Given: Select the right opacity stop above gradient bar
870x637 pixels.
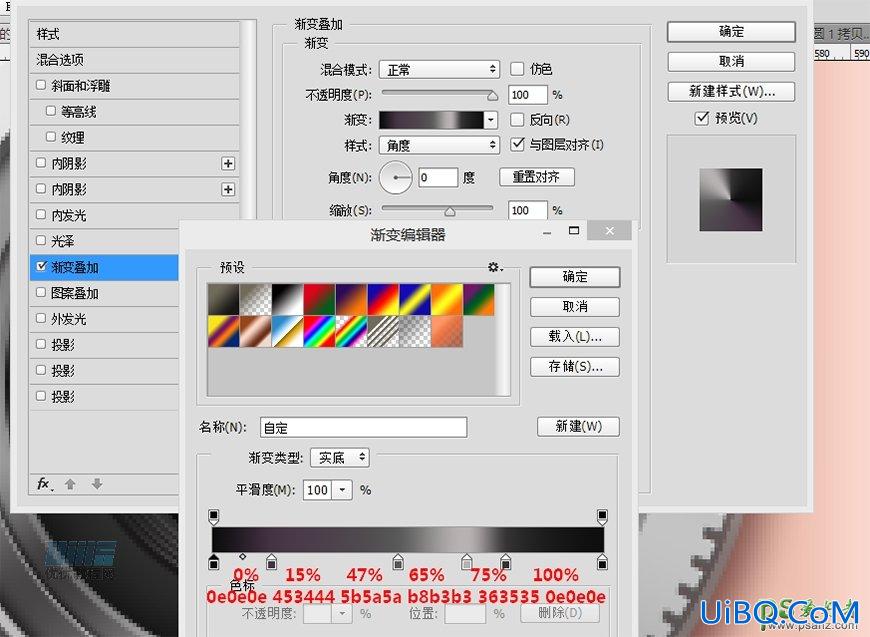Looking at the screenshot, I should coord(602,517).
